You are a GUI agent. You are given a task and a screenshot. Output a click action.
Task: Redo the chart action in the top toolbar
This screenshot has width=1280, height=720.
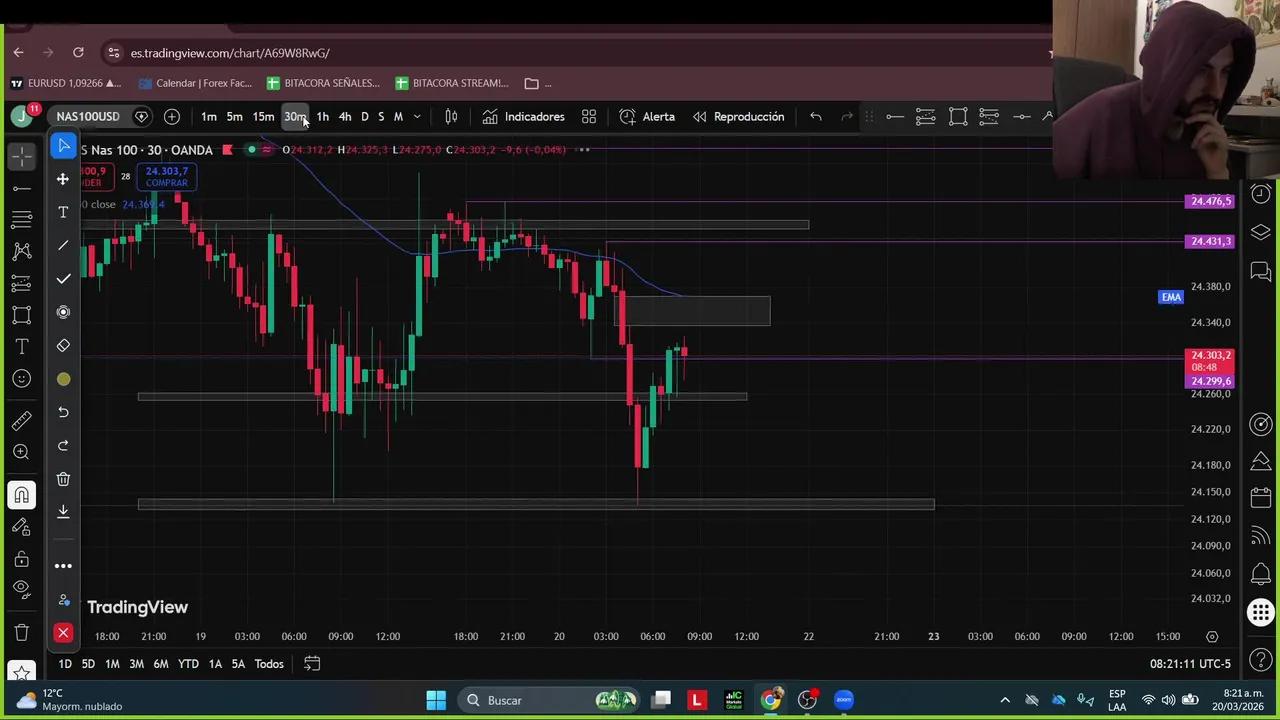847,117
